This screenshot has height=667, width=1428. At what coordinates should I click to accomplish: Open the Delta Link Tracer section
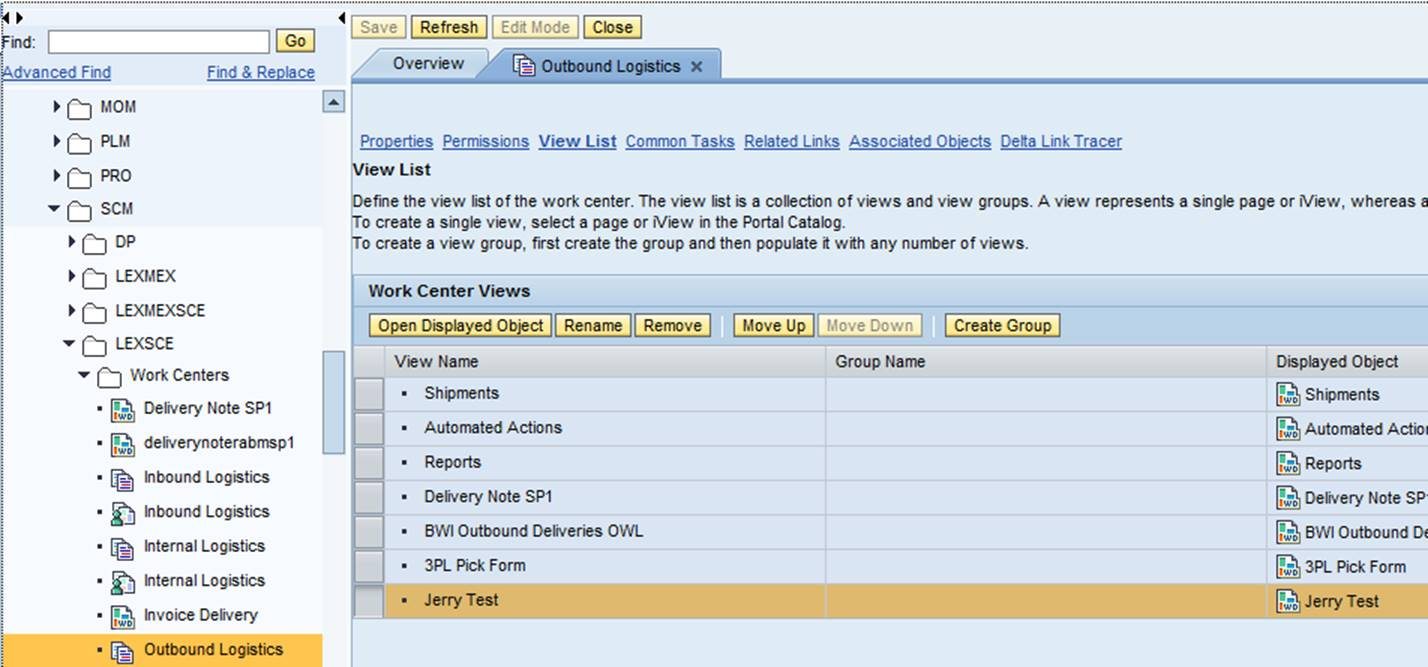[x=1061, y=142]
